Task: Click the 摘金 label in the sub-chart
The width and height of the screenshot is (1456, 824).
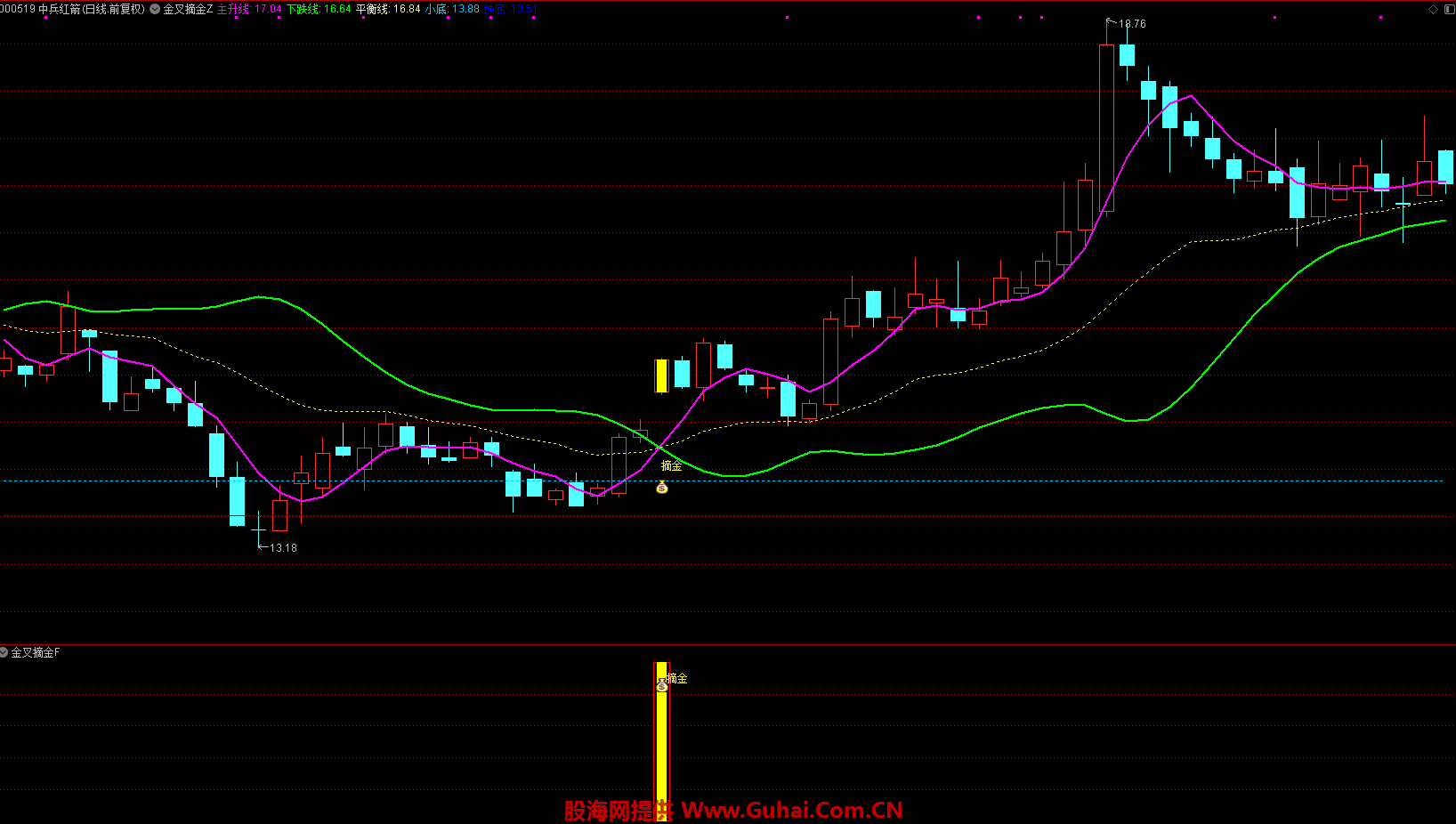Action: tap(677, 679)
